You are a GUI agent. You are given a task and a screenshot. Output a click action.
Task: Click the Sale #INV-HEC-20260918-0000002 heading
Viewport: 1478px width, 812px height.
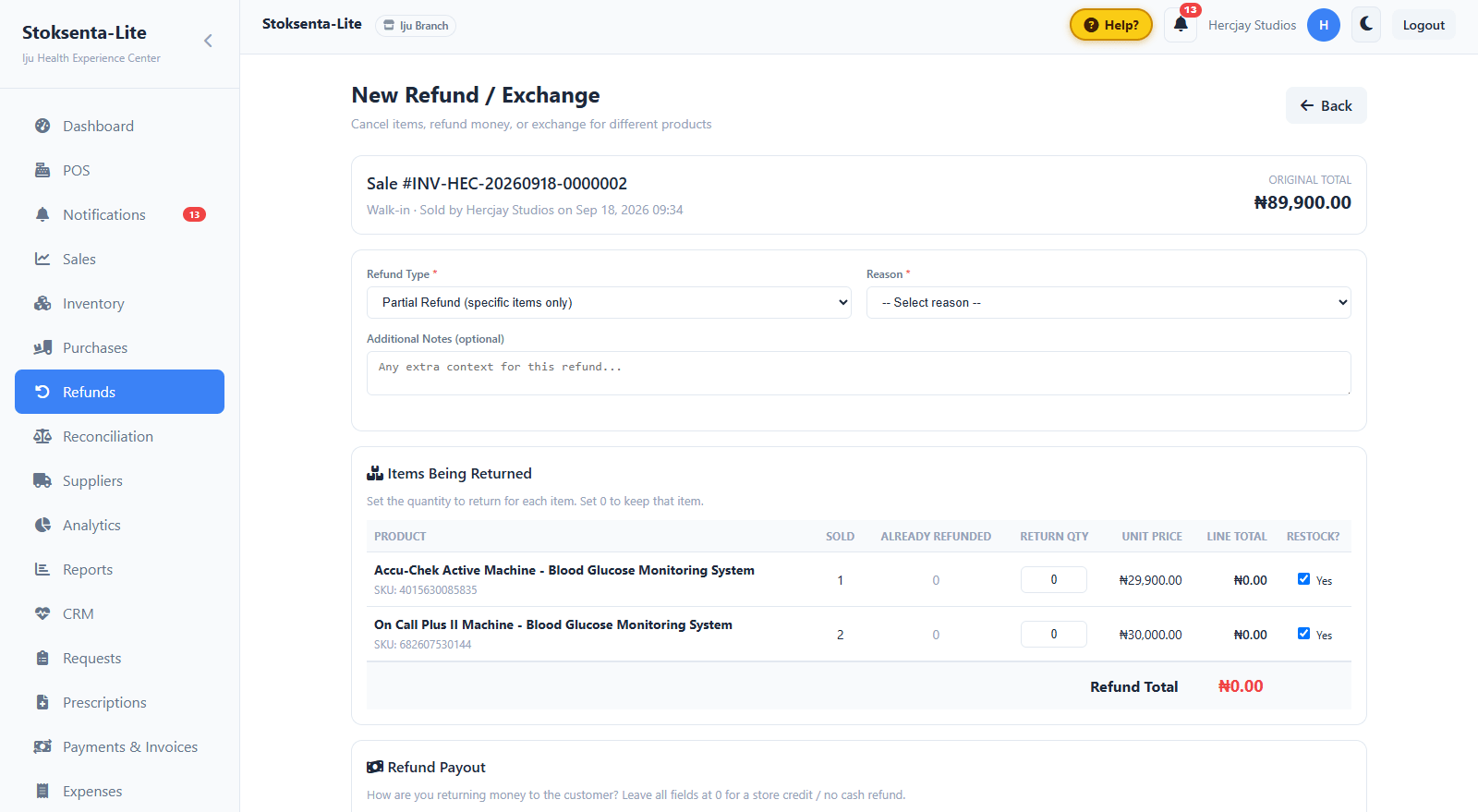497,183
